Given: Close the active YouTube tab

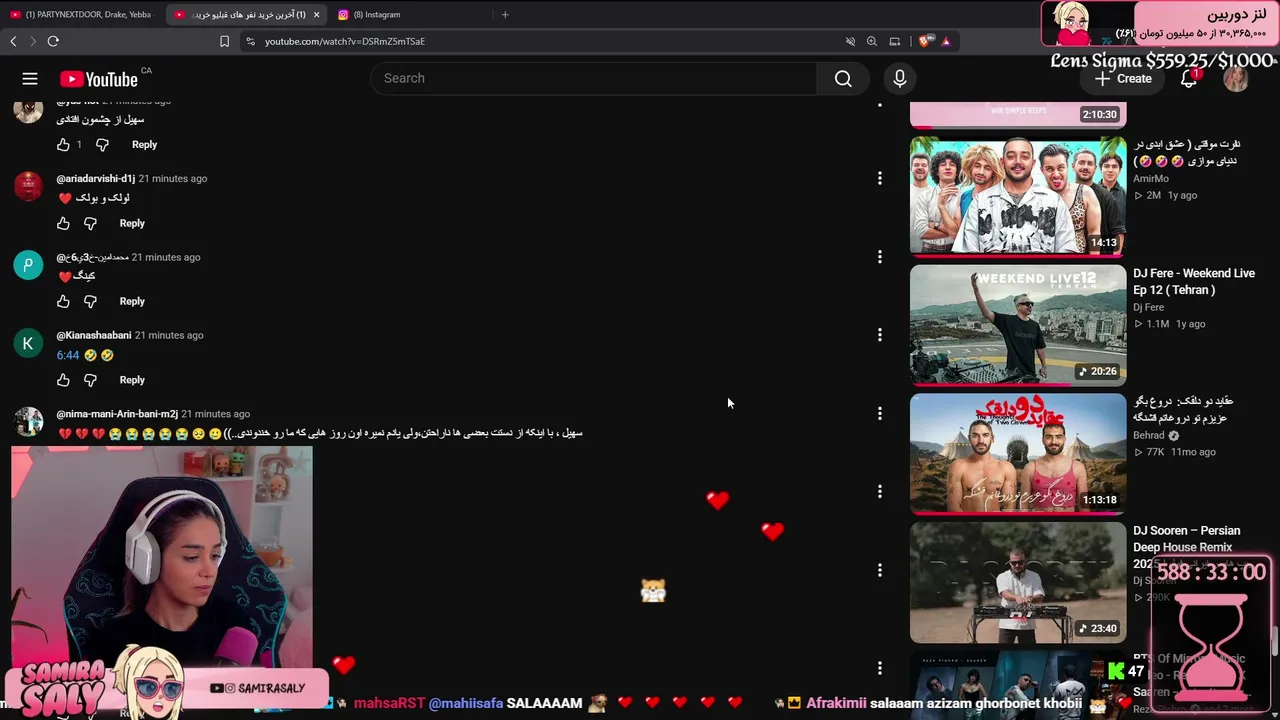Looking at the screenshot, I should pos(316,14).
